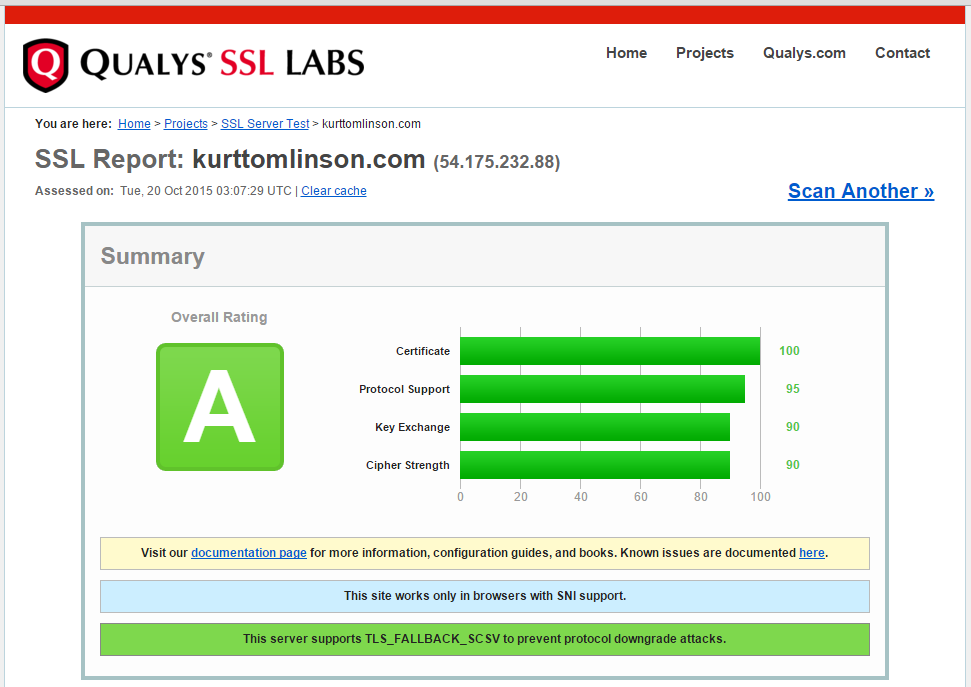The width and height of the screenshot is (971, 687).
Task: Click the QUALYS SSL LABS wordmark
Action: pos(223,64)
